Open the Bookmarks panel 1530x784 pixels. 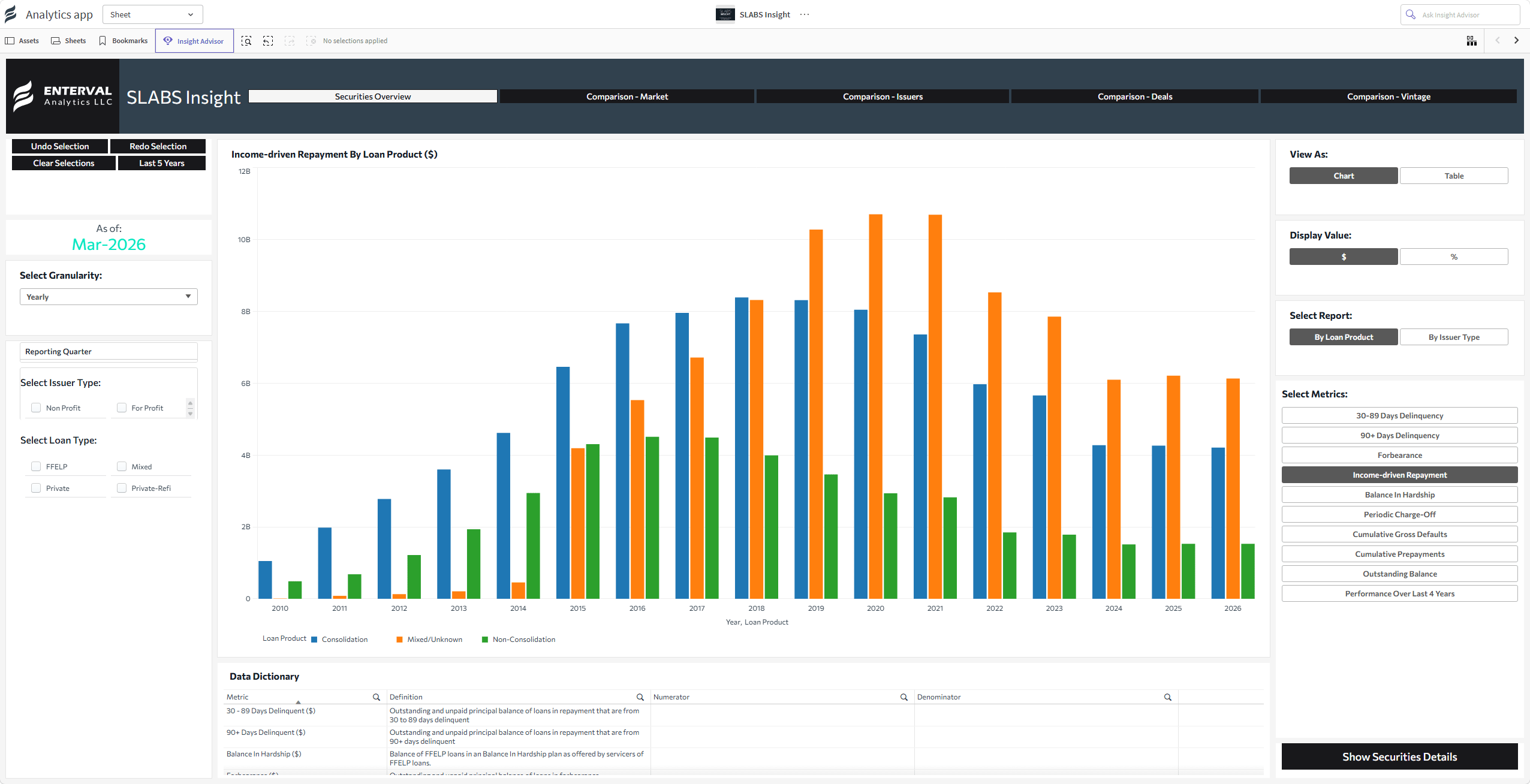(x=123, y=41)
